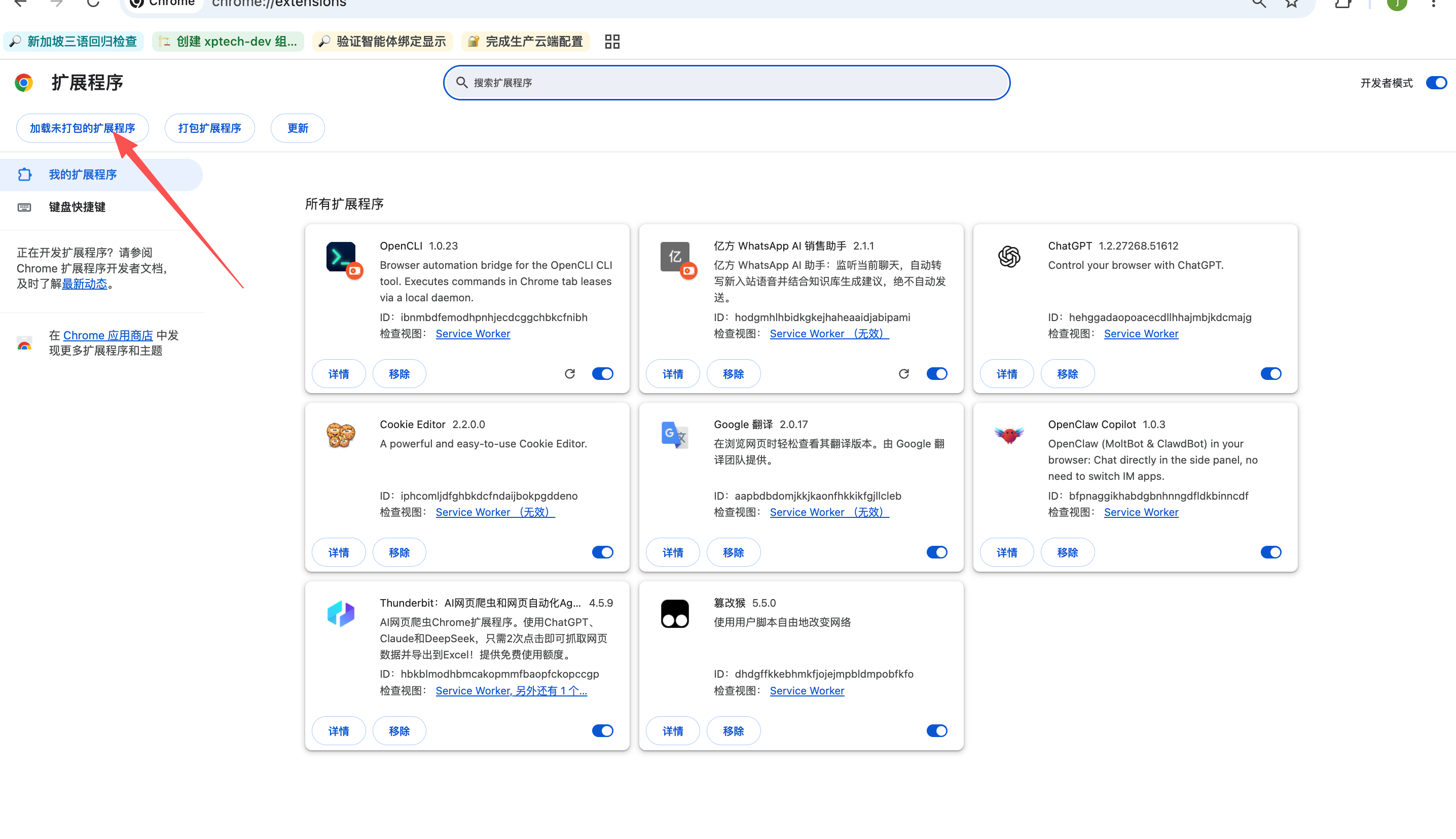Click the browser forward arrow
The width and height of the screenshot is (1456, 839).
[x=56, y=3]
